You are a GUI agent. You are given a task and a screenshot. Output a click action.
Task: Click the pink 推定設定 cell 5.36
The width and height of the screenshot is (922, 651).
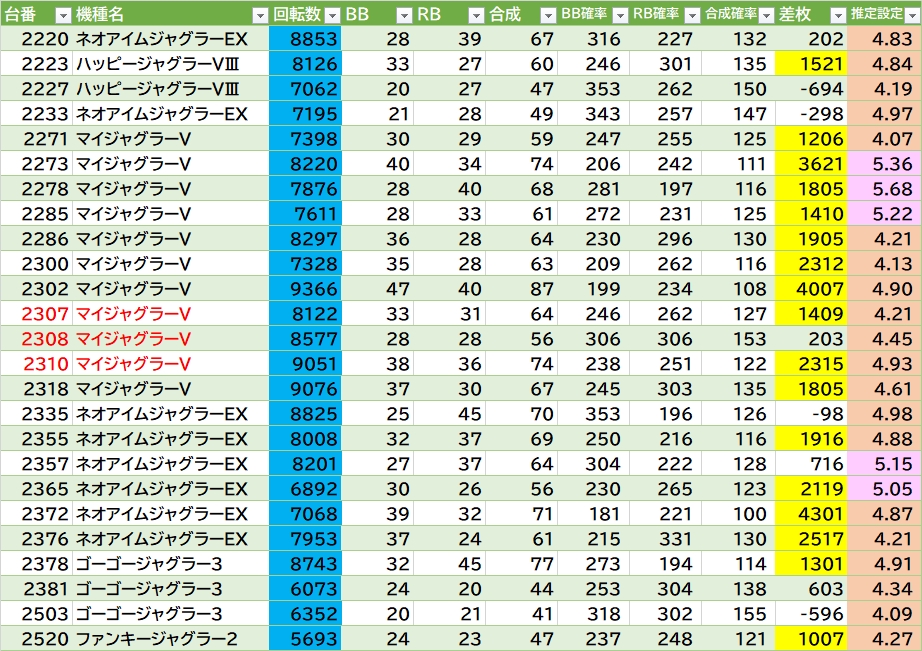(x=884, y=163)
